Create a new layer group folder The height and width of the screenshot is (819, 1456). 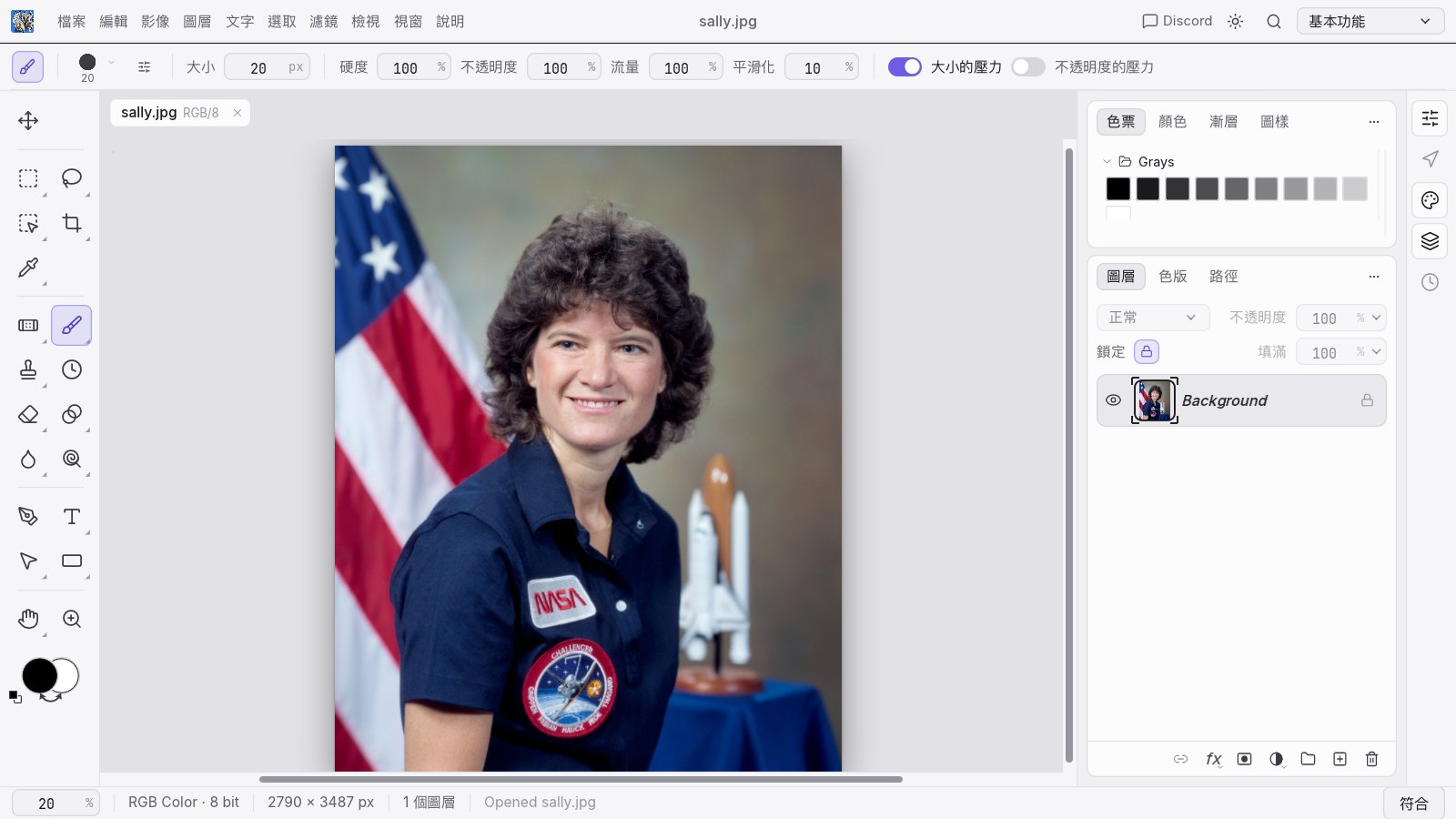coord(1308,759)
